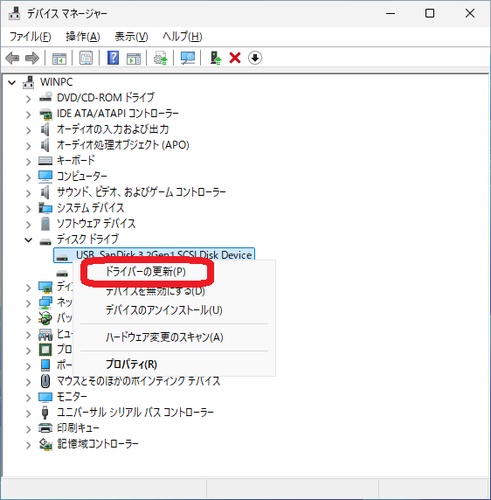
Task: Expand サウンド、ビデオ、およびゲーム コントローラー node
Action: (29, 193)
